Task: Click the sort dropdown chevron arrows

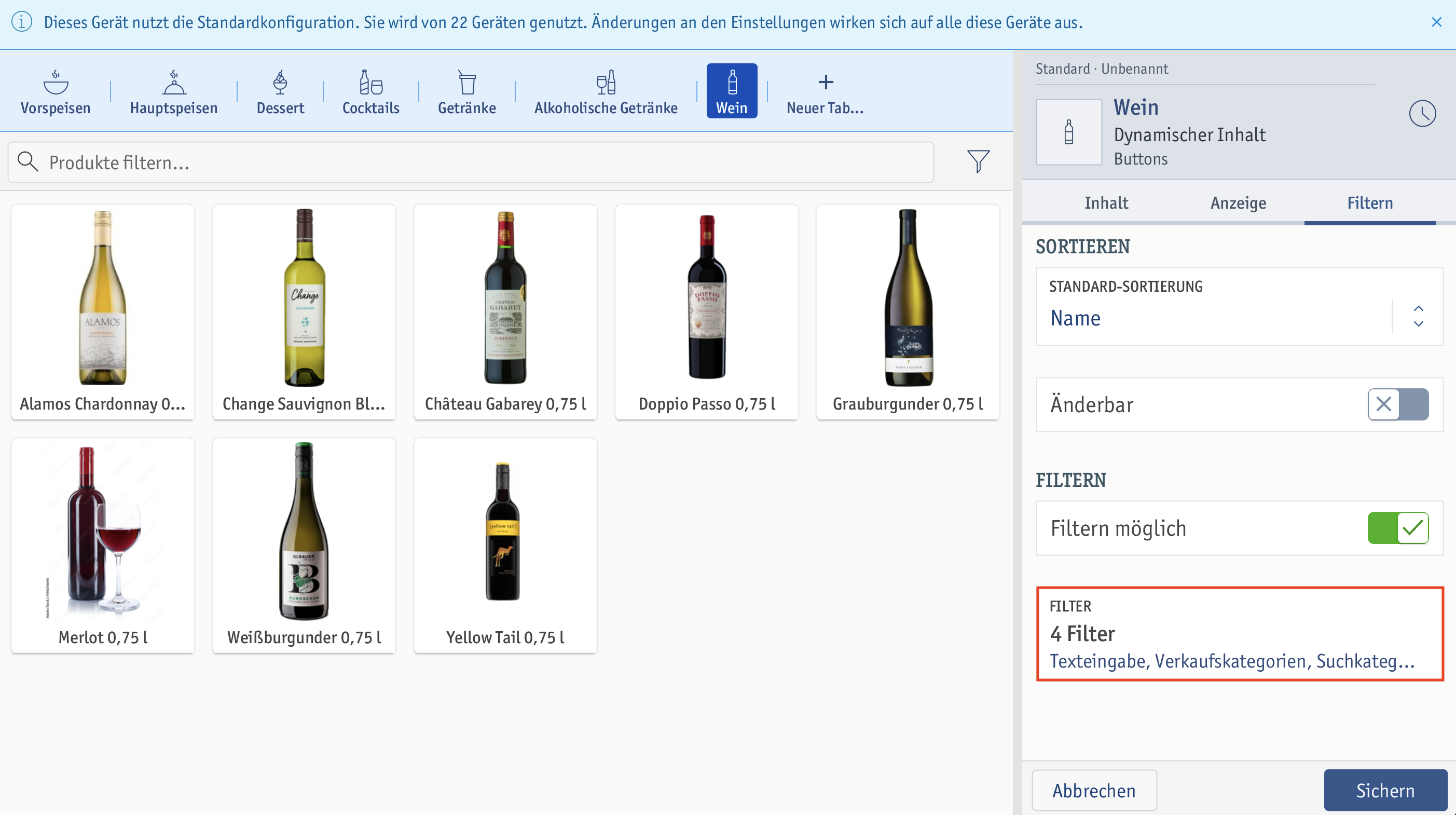Action: point(1418,317)
